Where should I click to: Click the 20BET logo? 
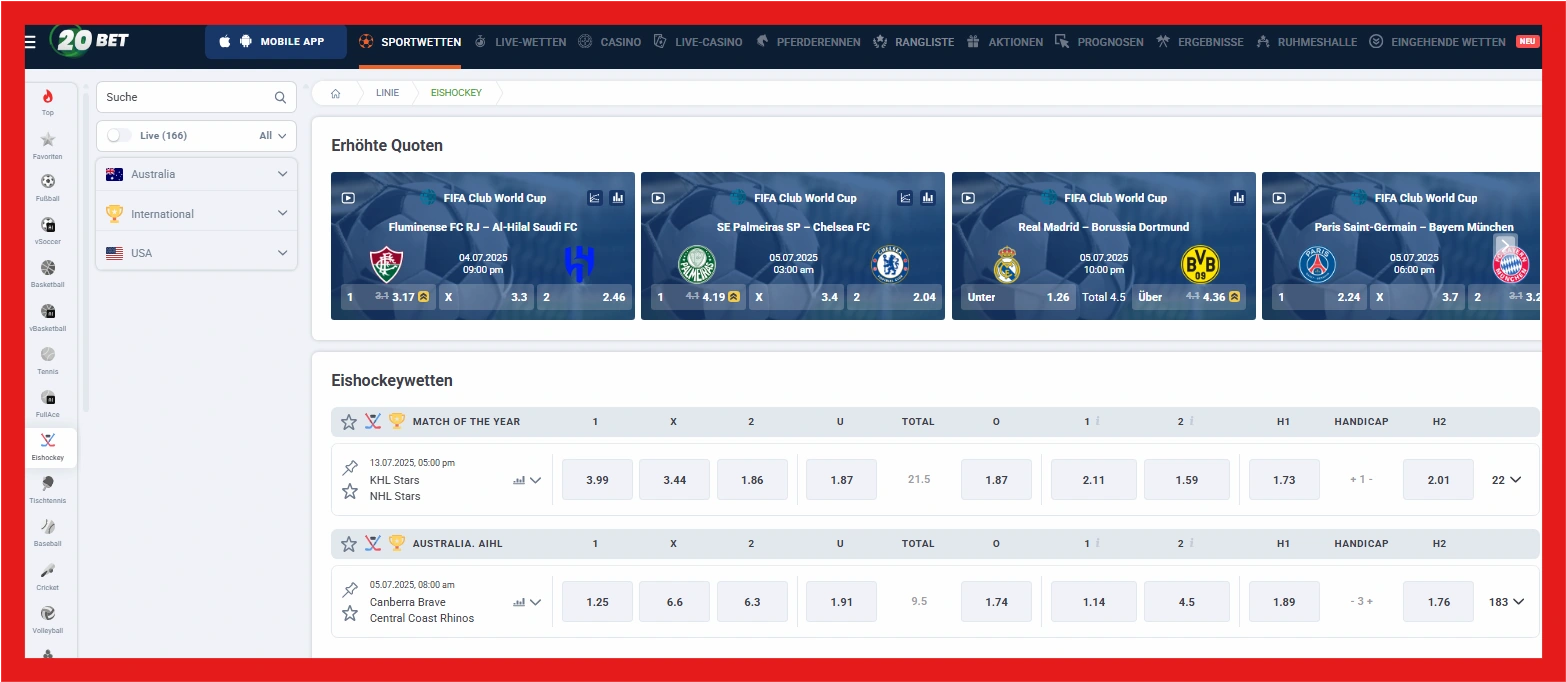pos(90,42)
